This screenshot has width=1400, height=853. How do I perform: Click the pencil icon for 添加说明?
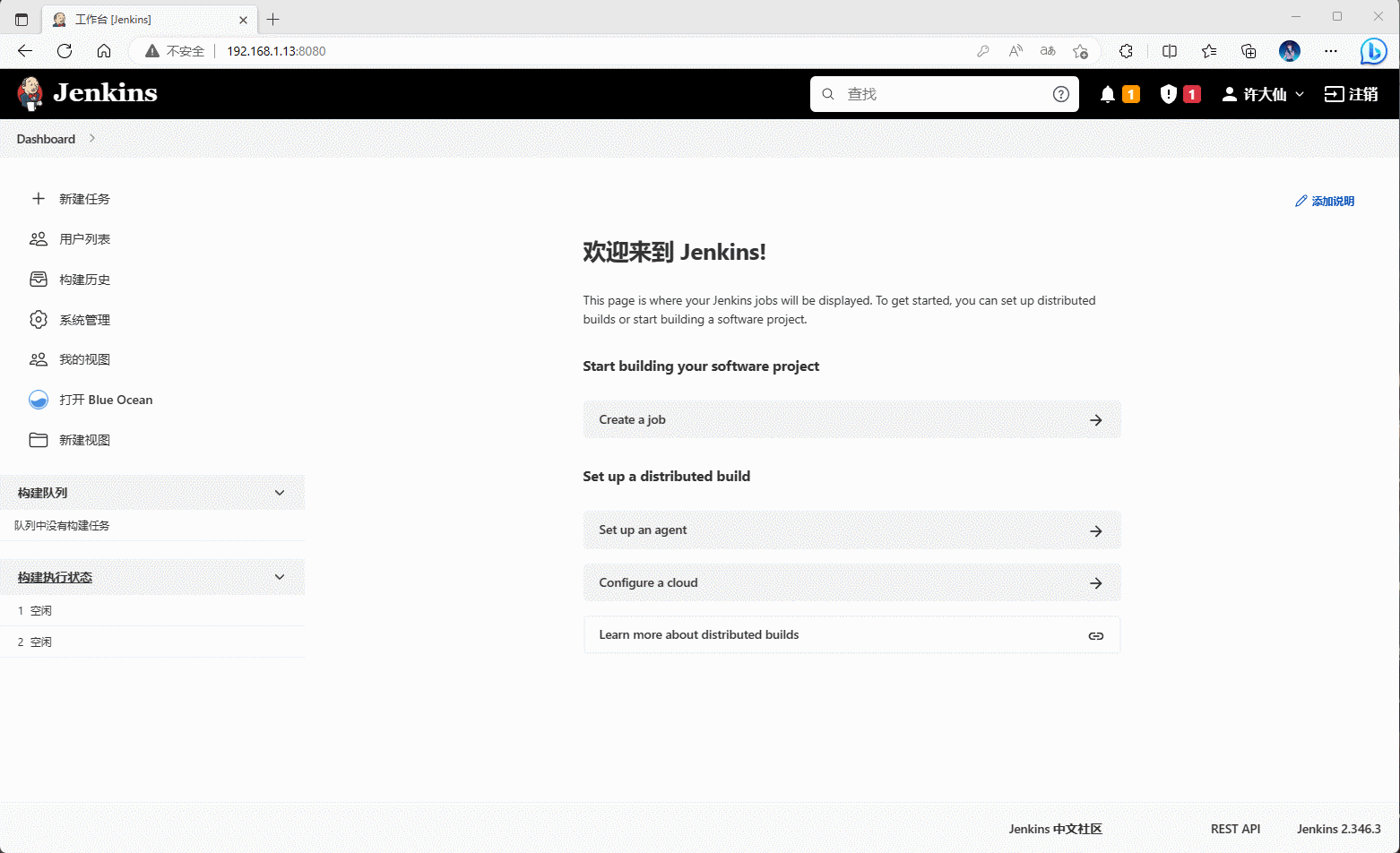coord(1301,202)
